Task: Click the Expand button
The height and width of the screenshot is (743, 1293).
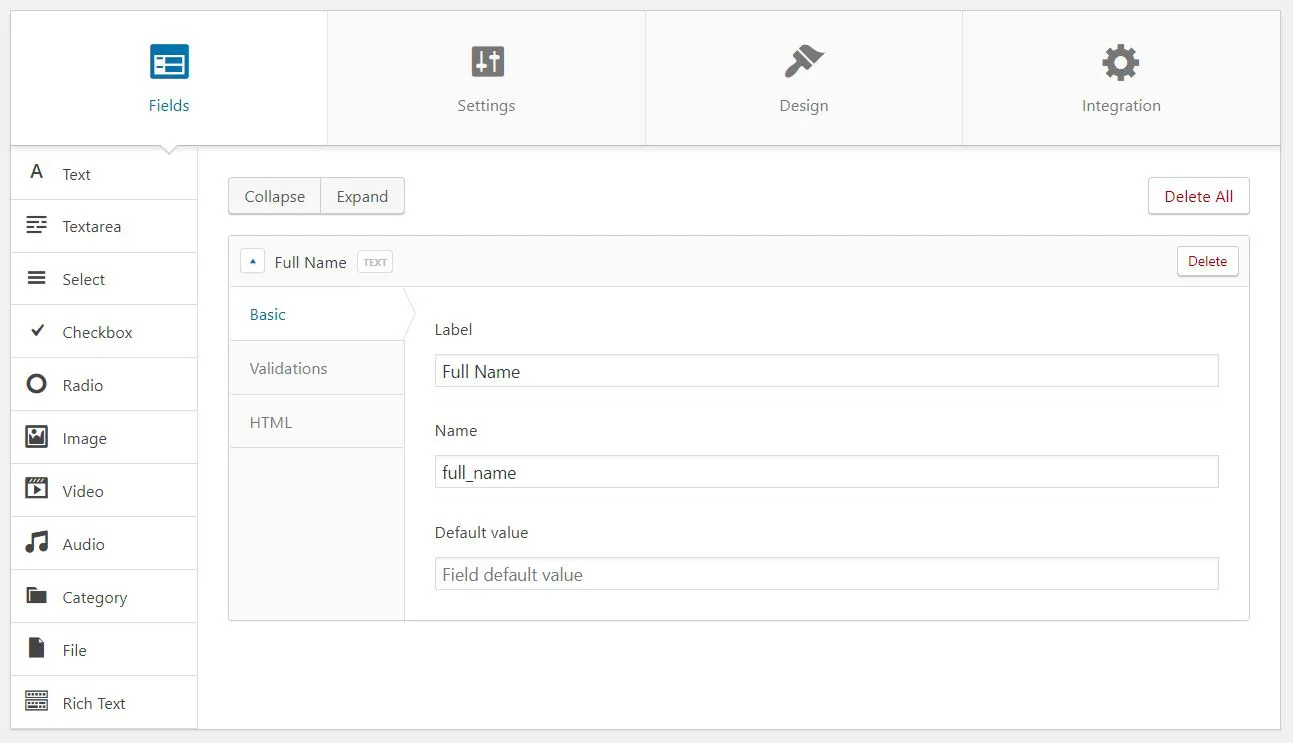Action: click(x=362, y=196)
